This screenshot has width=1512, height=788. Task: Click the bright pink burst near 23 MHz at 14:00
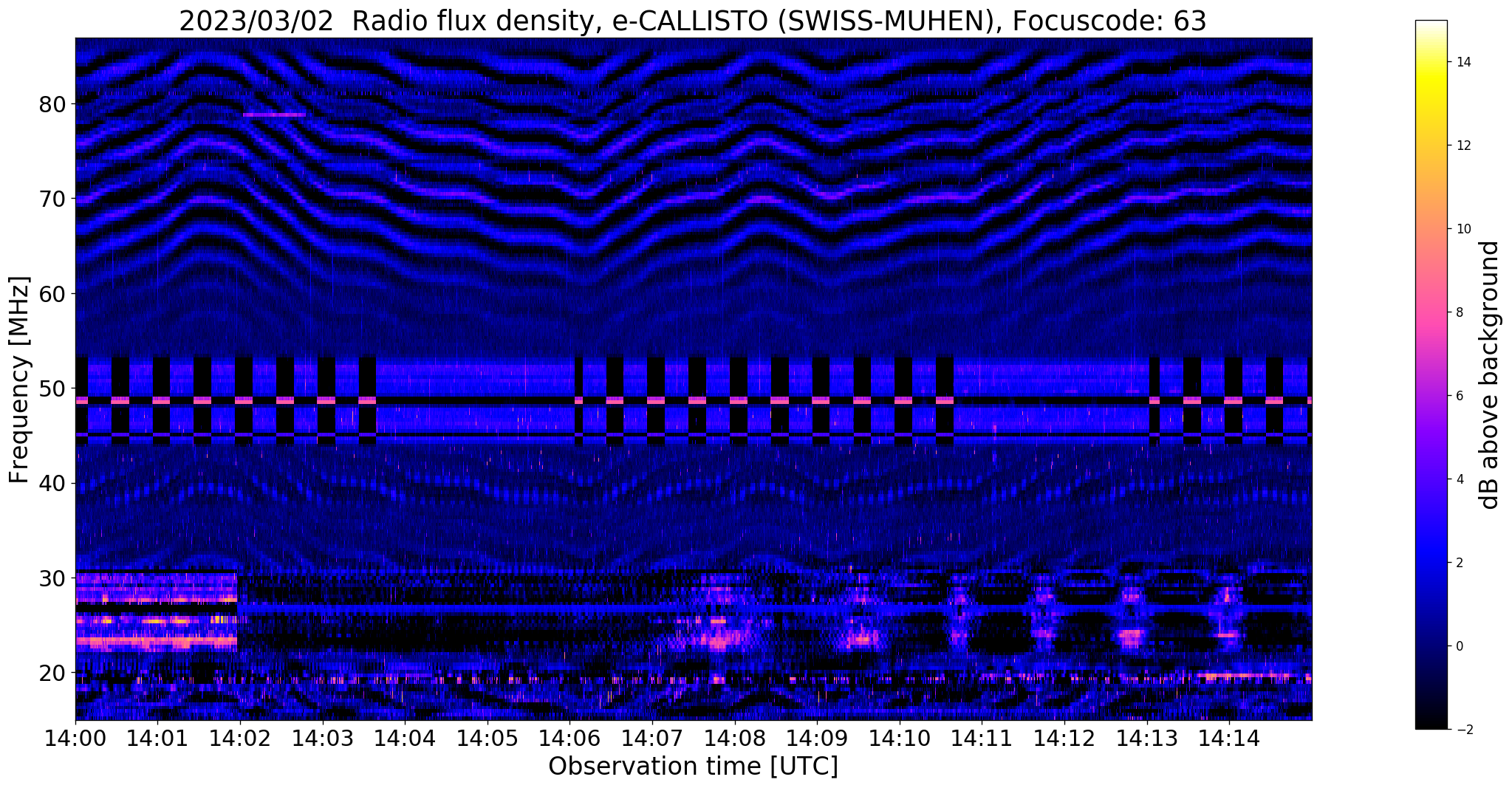click(157, 642)
